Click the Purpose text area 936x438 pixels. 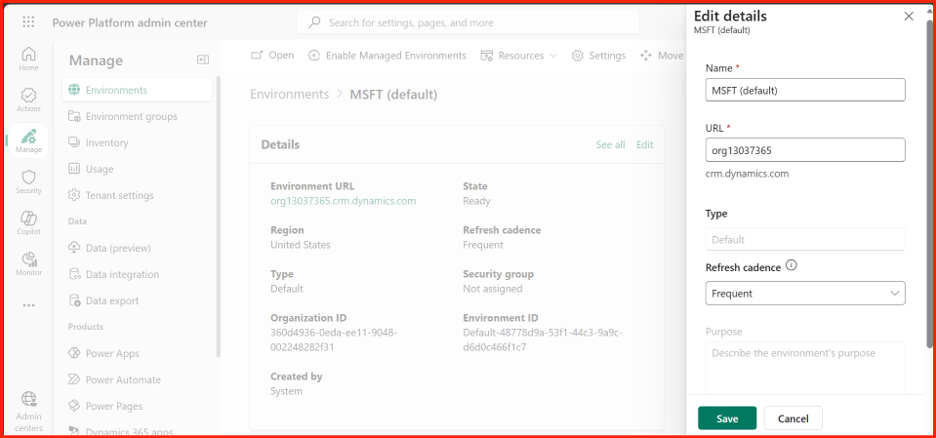pos(805,367)
